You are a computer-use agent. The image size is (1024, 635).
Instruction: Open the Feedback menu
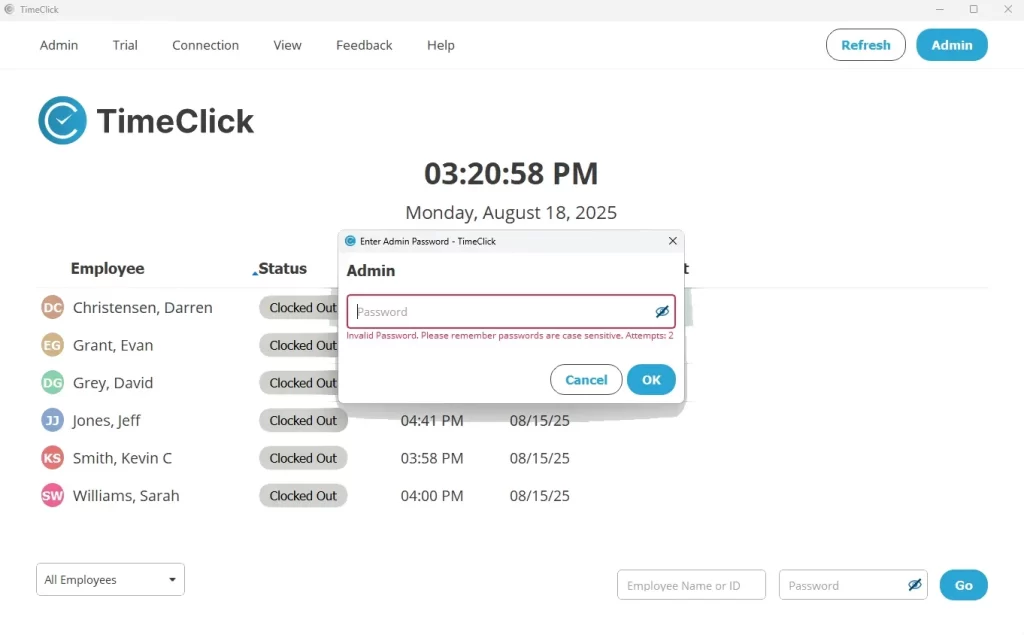[x=363, y=45]
